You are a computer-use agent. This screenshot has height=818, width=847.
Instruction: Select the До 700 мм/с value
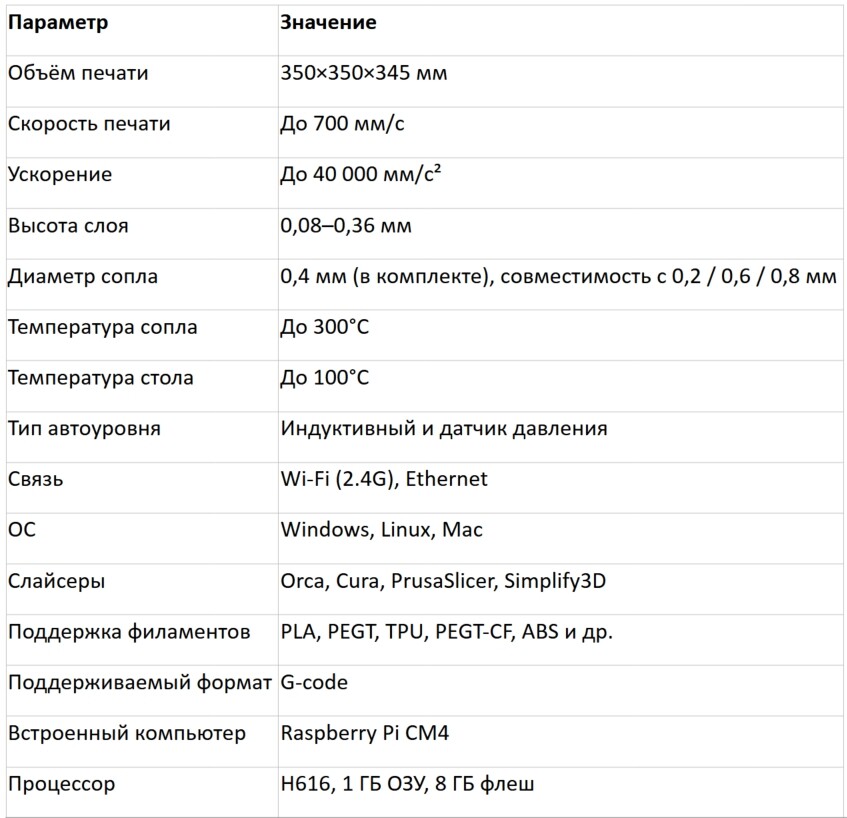[x=342, y=124]
